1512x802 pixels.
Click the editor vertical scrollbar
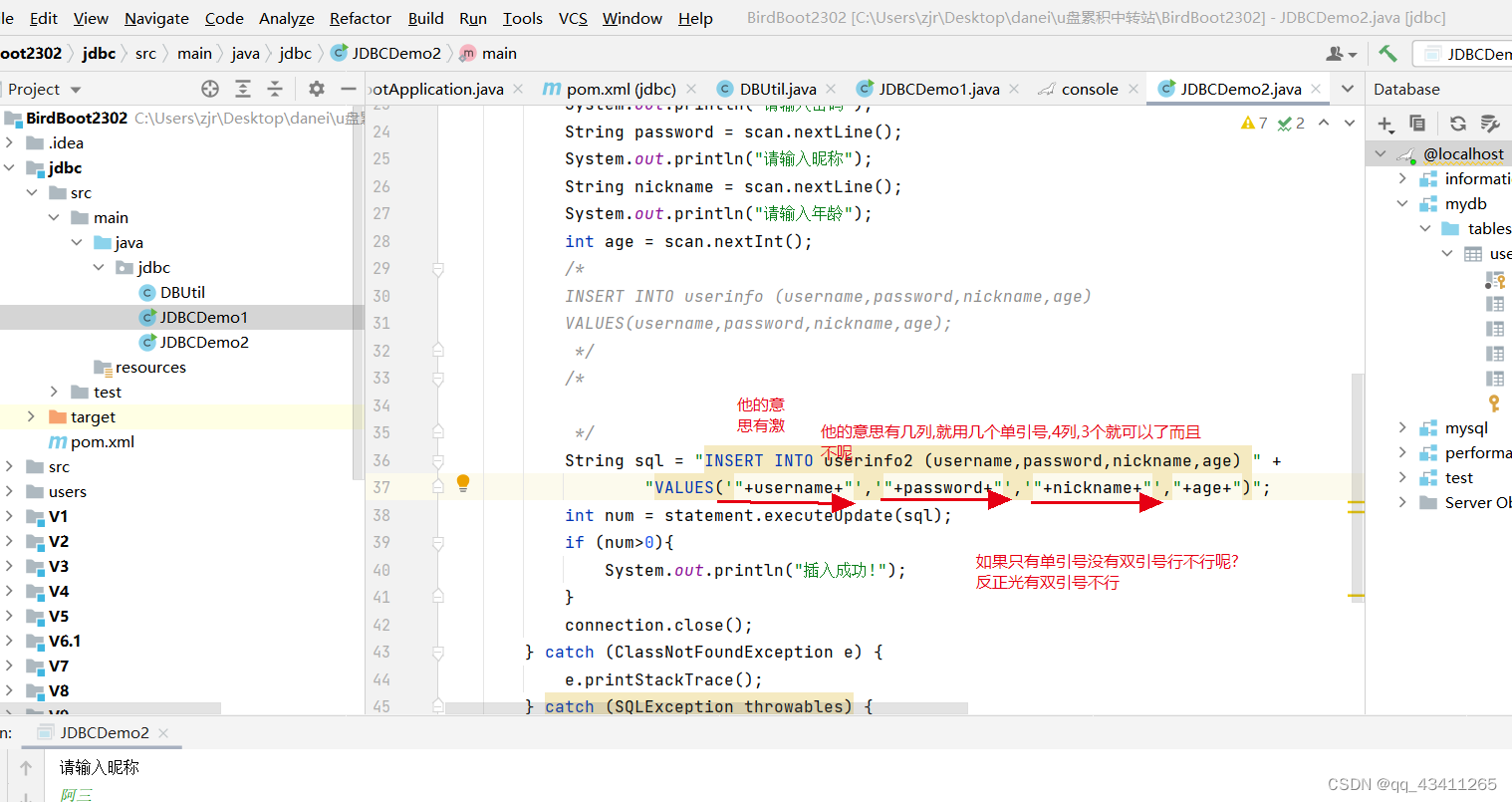(1357, 488)
